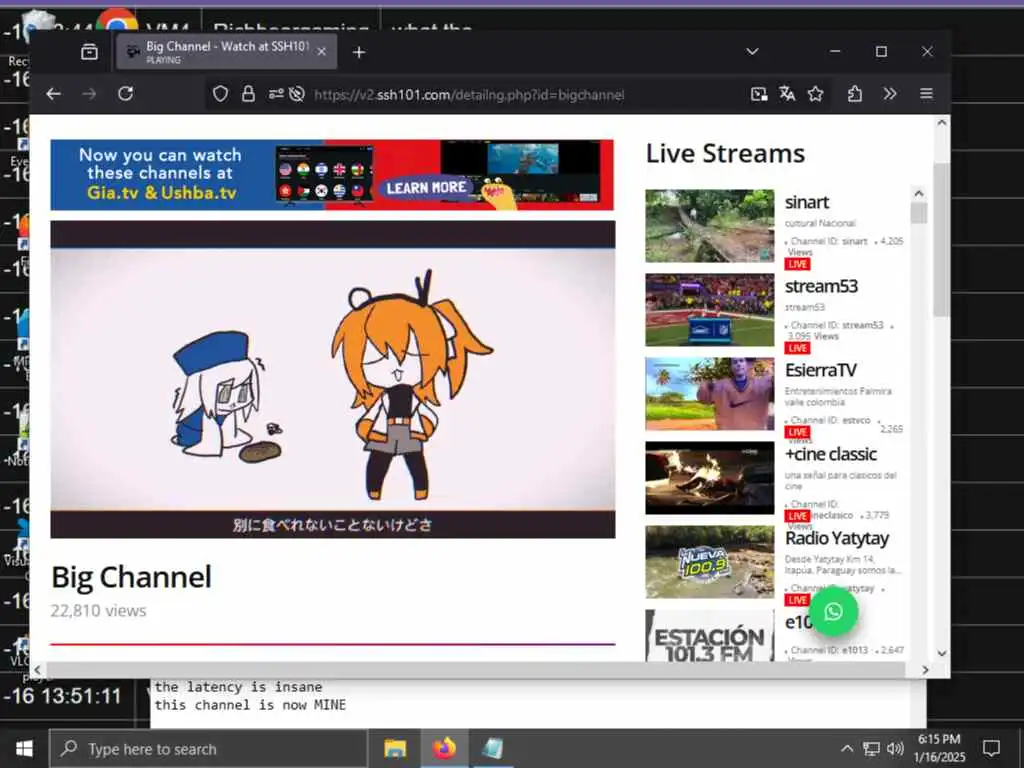Open the Radio Yatytay thumbnail
This screenshot has width=1024, height=768.
pos(710,562)
